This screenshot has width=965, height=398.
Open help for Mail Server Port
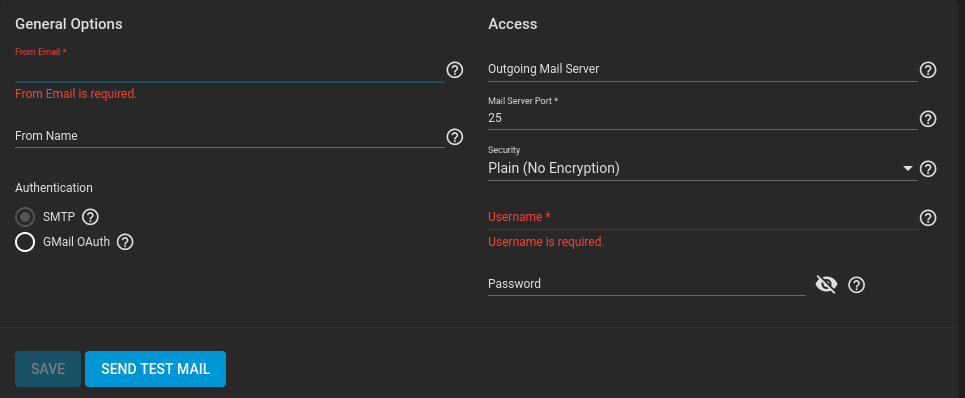pyautogui.click(x=927, y=118)
